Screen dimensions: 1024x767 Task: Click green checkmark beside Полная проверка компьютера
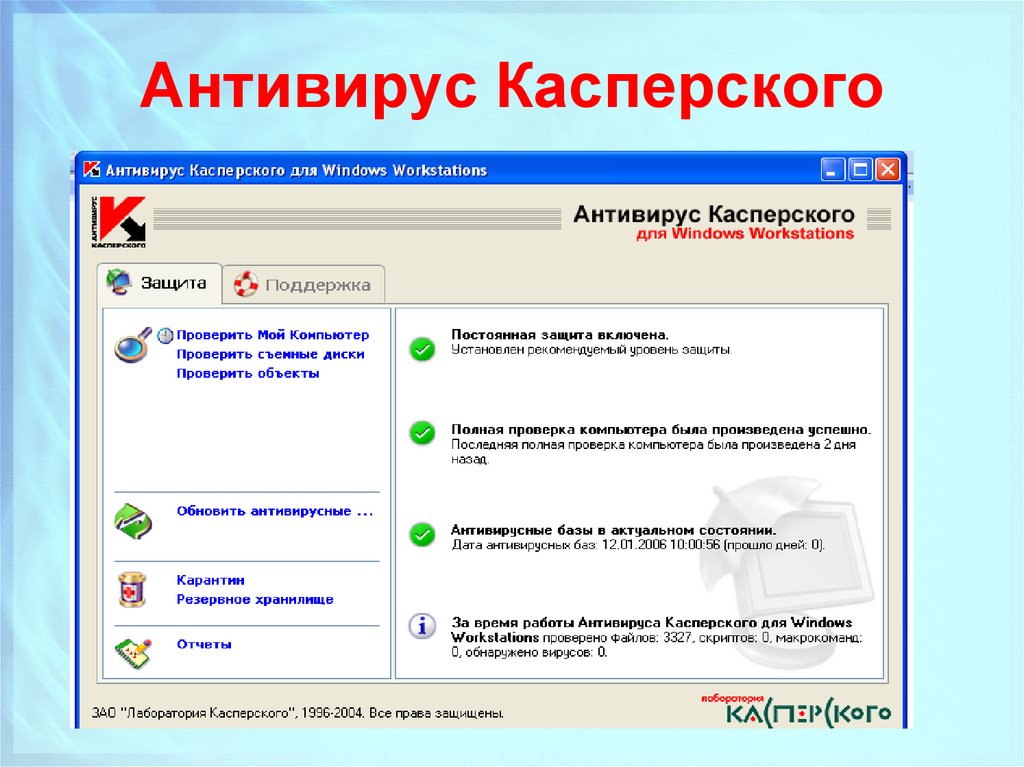(422, 432)
